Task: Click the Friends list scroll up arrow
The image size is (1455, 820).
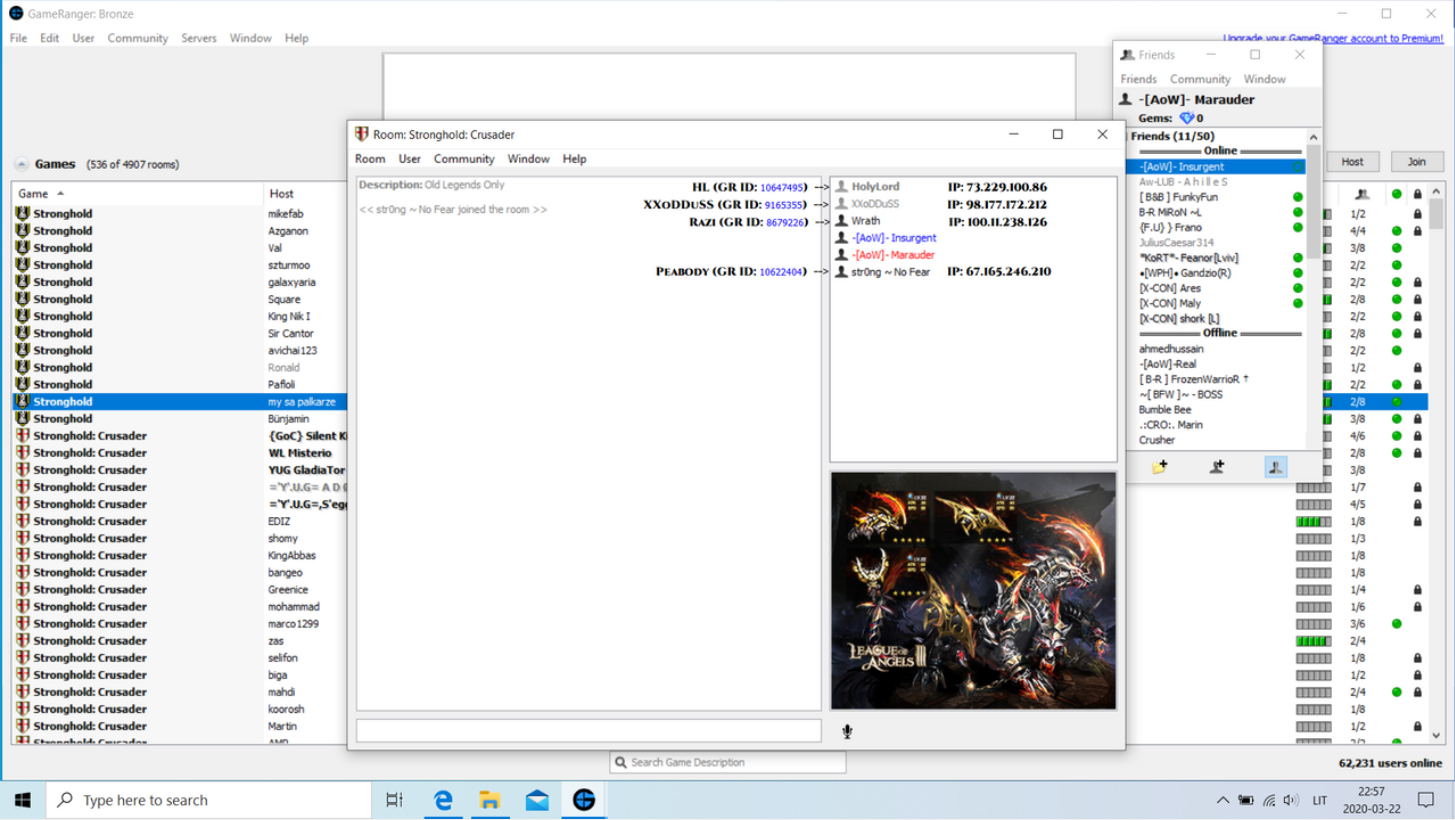Action: click(1314, 138)
